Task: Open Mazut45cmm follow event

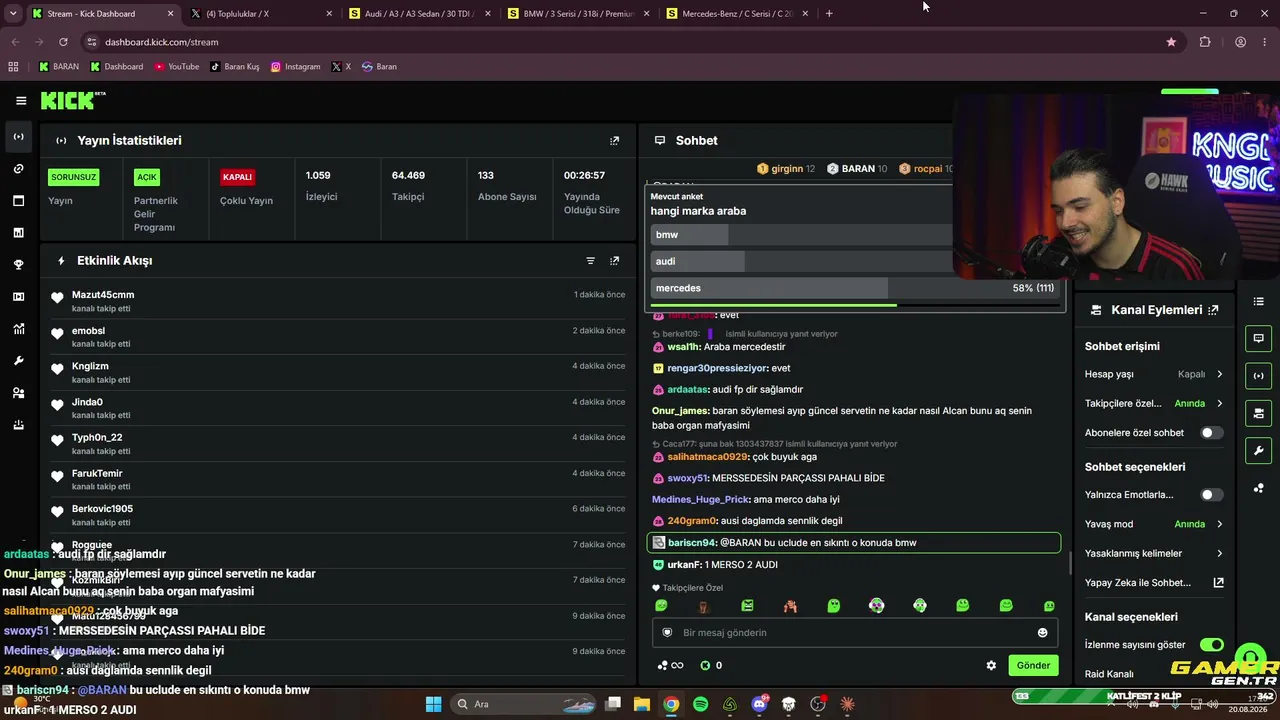Action: click(x=339, y=301)
